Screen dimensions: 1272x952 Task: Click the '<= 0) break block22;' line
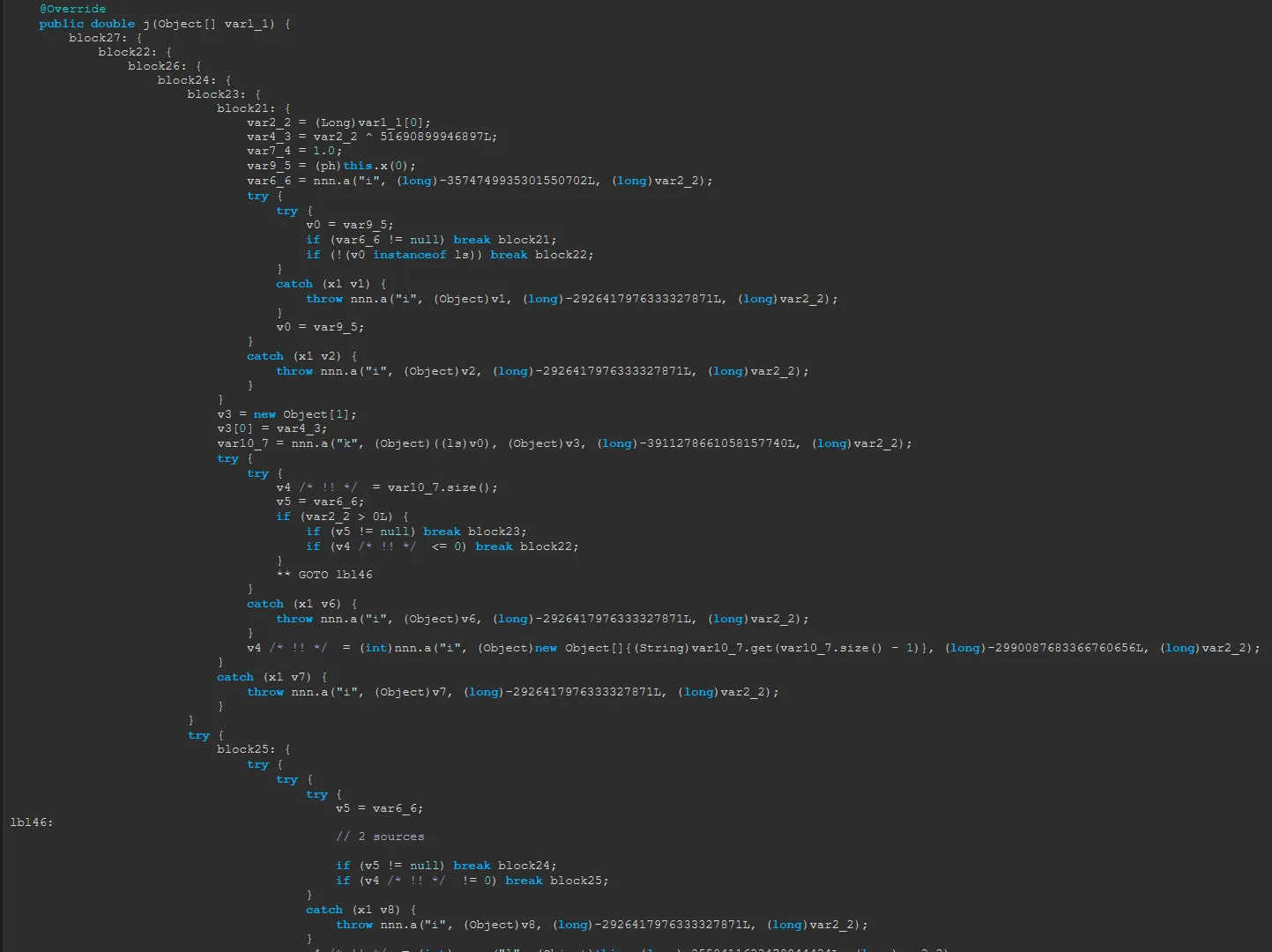click(443, 547)
